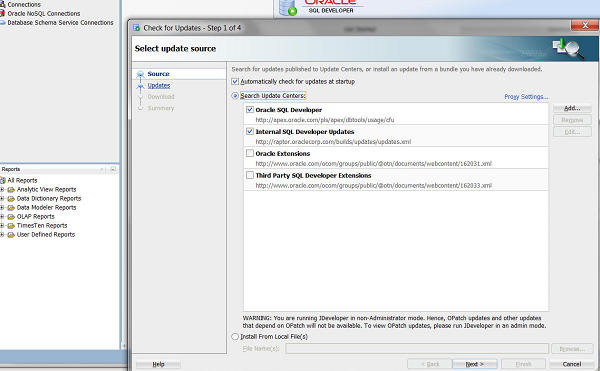Image resolution: width=600 pixels, height=371 pixels.
Task: Click the Check for Updates title icon
Action: [x=137, y=28]
